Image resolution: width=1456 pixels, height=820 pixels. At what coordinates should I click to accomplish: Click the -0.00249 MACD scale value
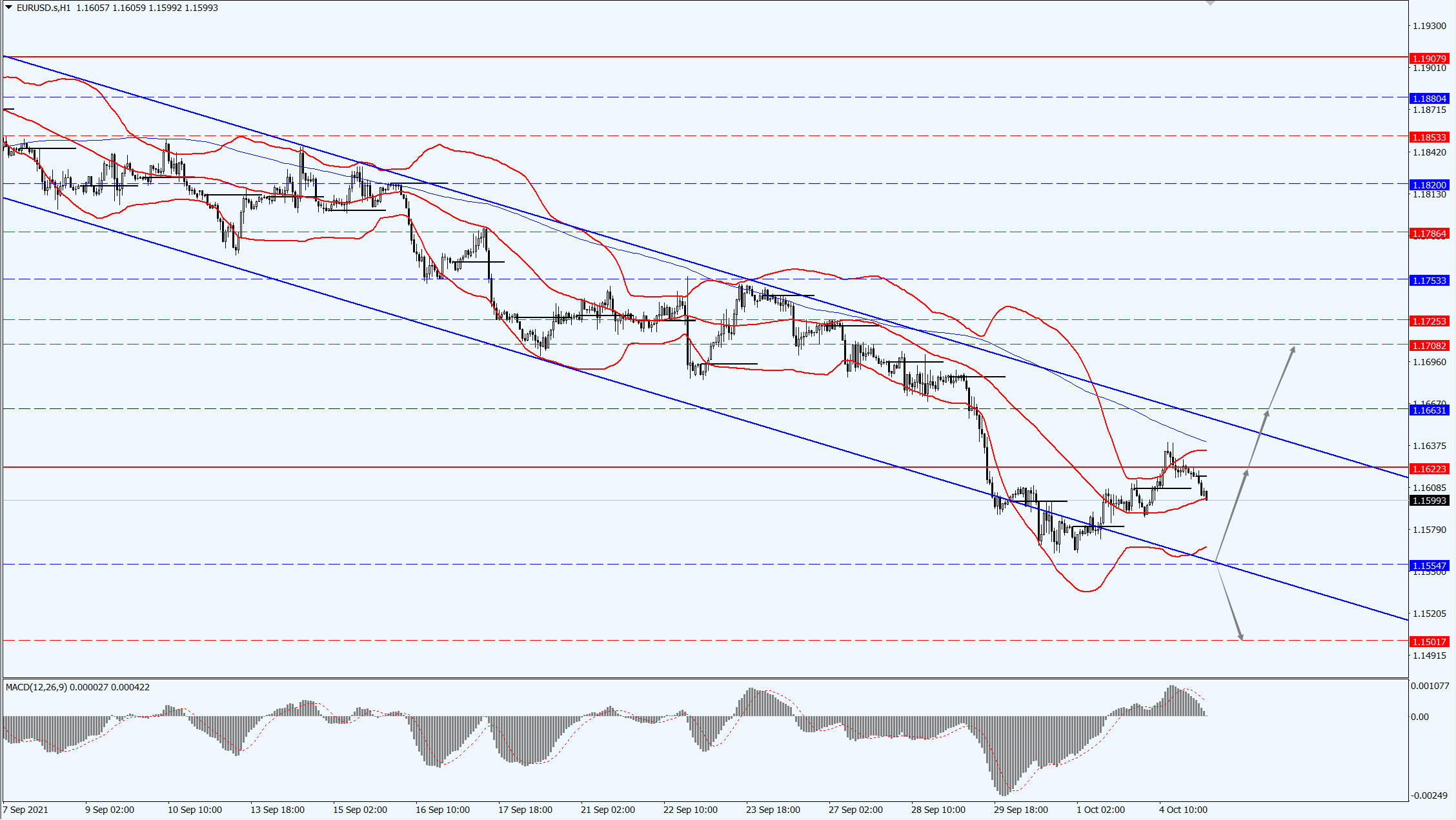tap(1428, 795)
